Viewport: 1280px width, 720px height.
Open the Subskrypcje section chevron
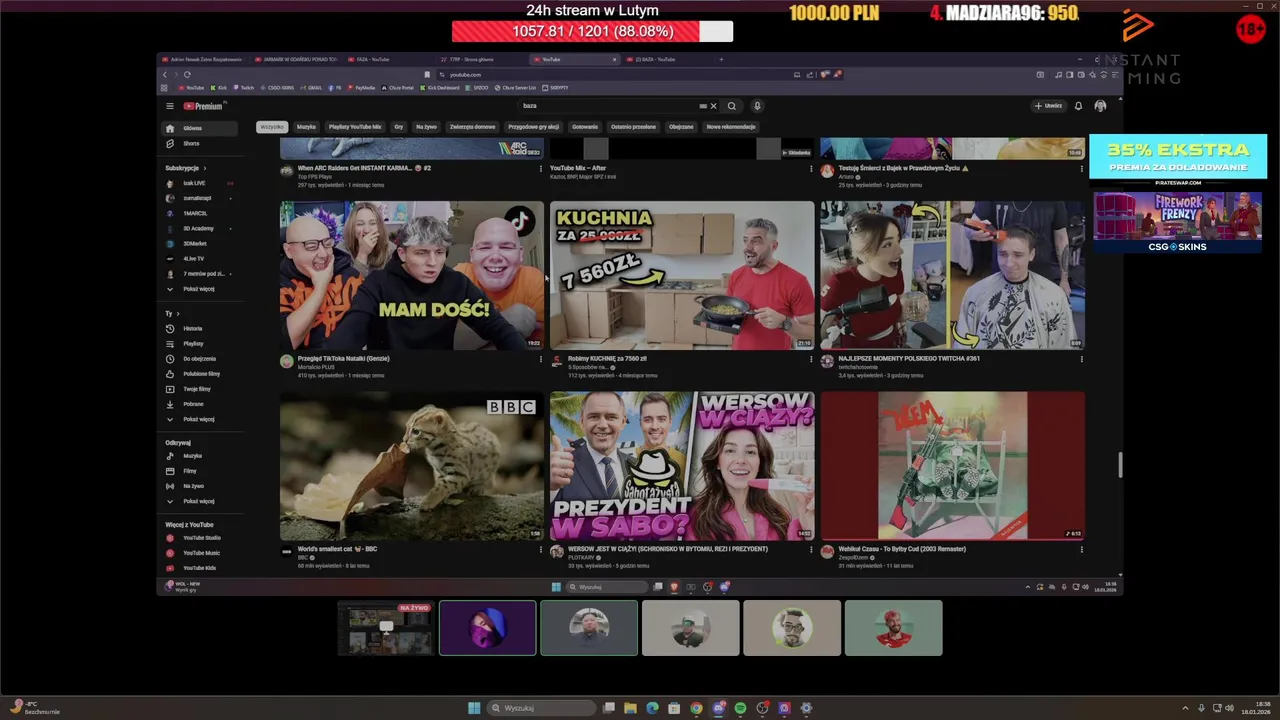[x=205, y=168]
